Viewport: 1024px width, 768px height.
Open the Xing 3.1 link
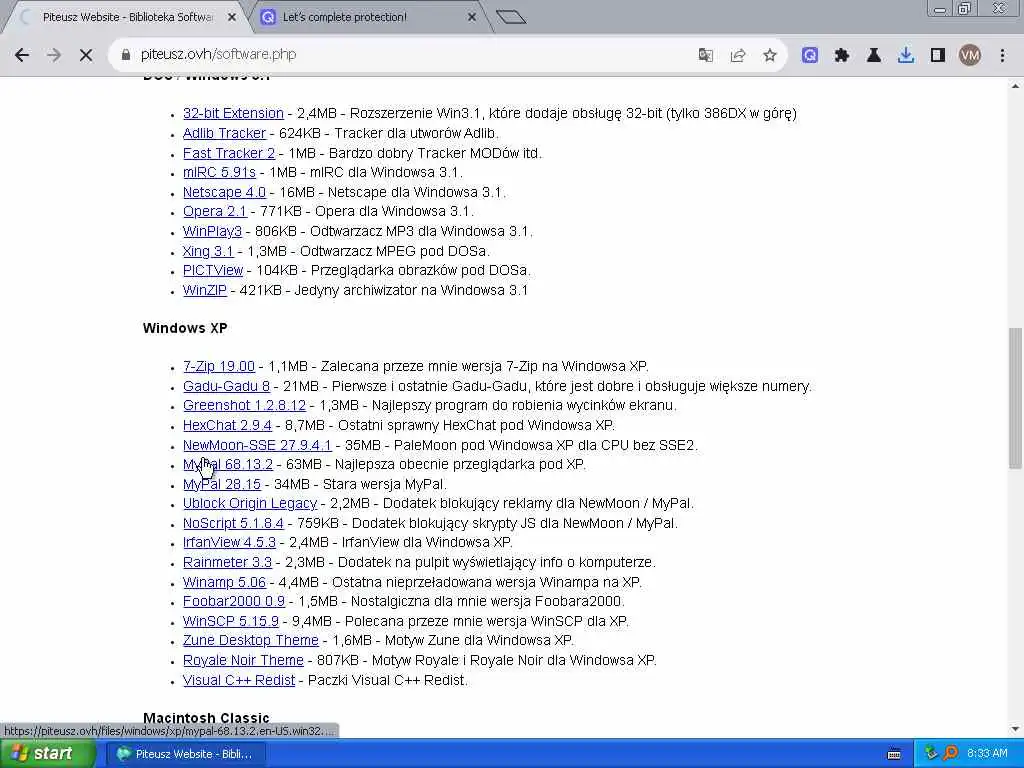[208, 251]
